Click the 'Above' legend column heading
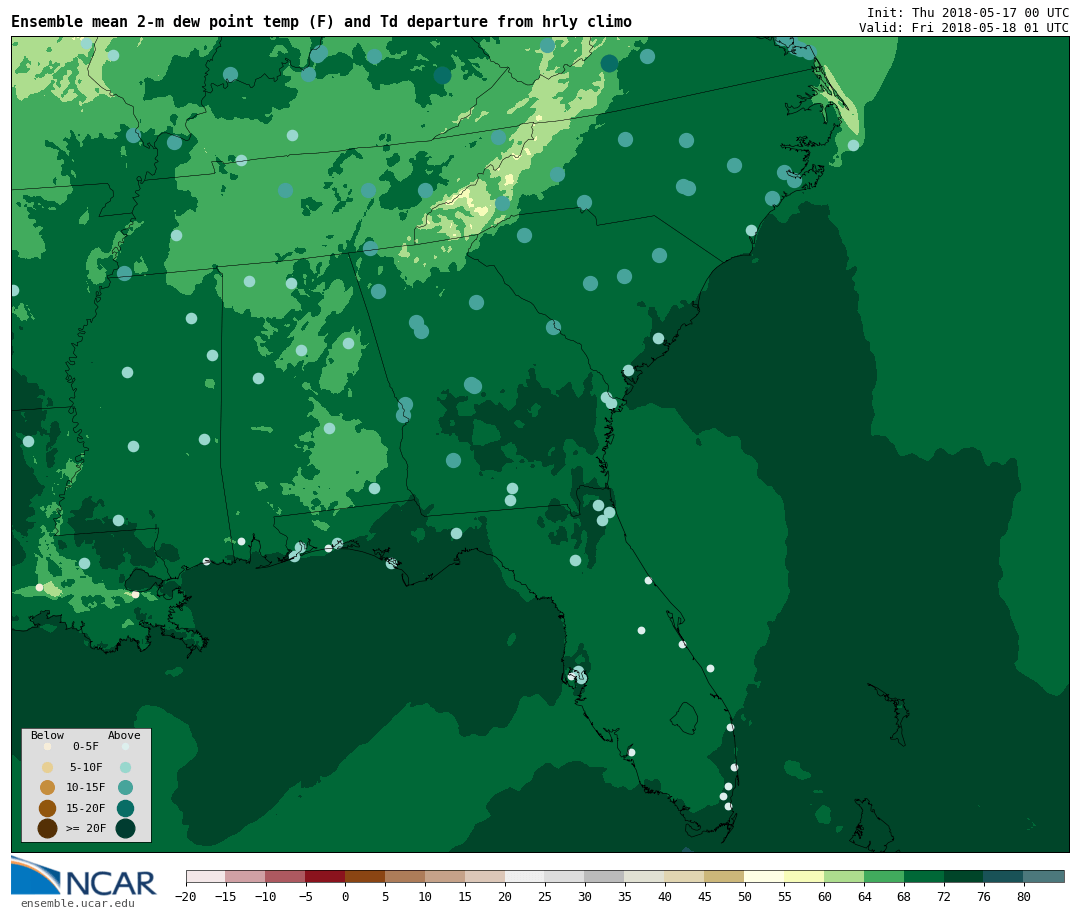The image size is (1080, 915). [x=124, y=735]
